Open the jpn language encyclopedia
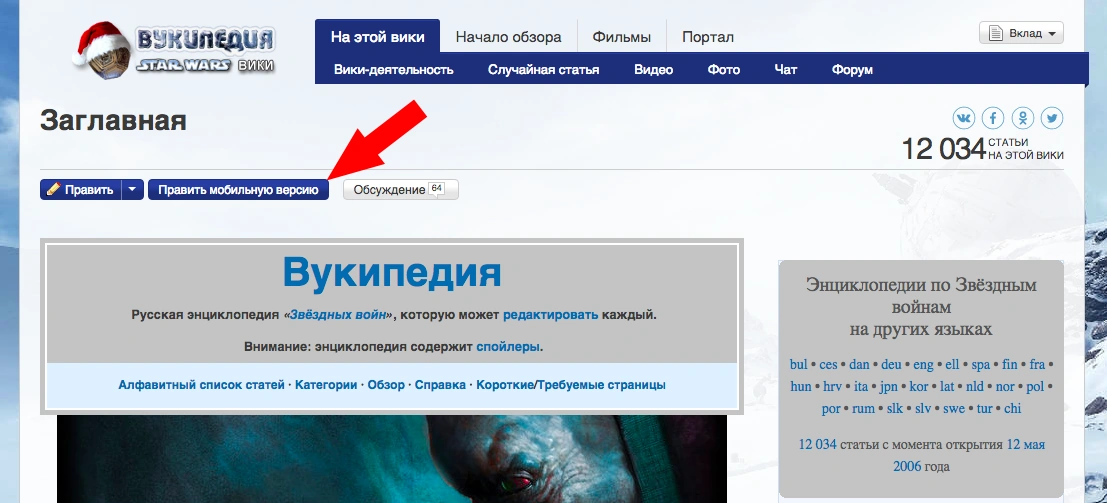This screenshot has height=503, width=1107. 888,386
